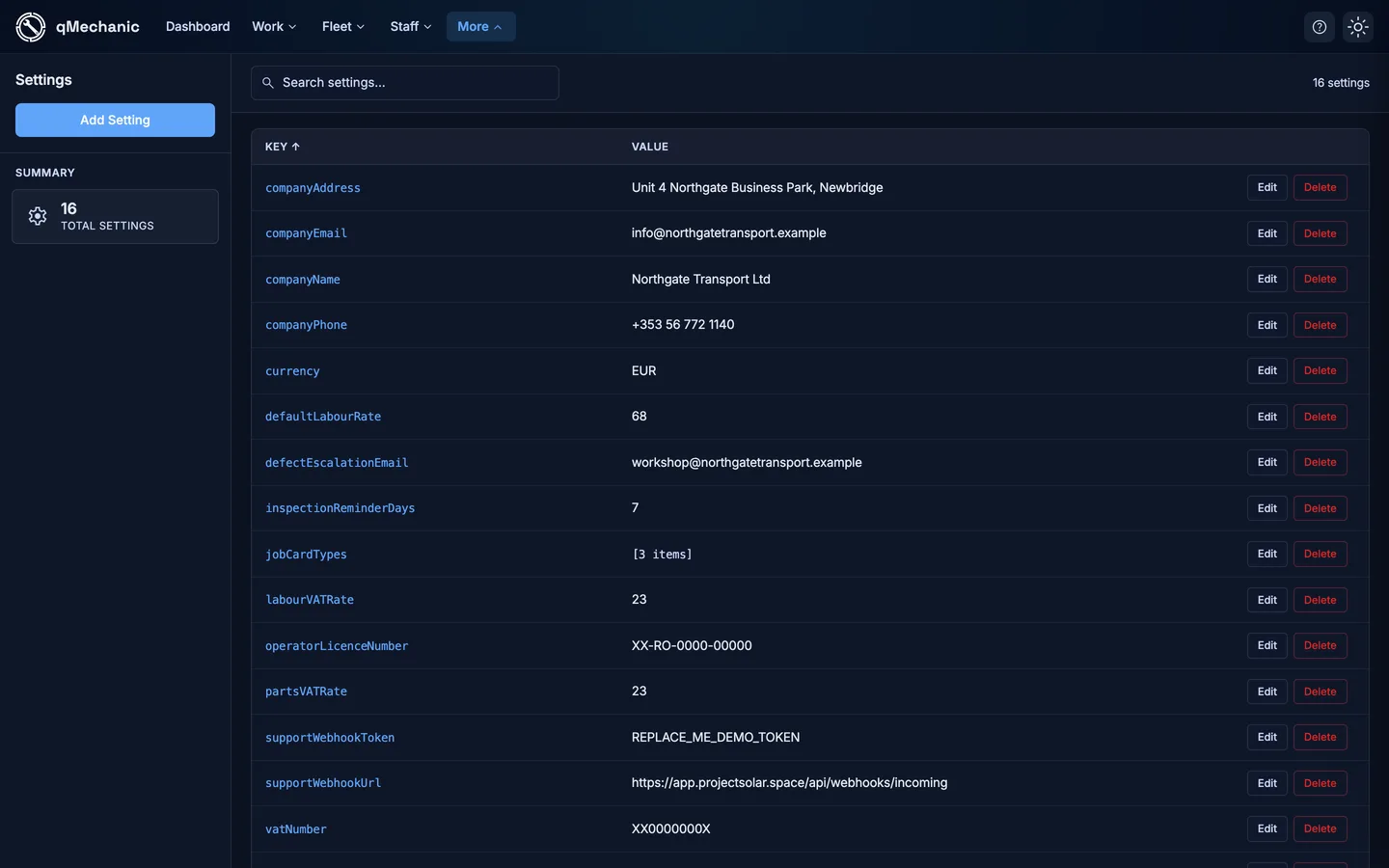Delete the companyPhone setting
The image size is (1389, 868).
(x=1321, y=325)
